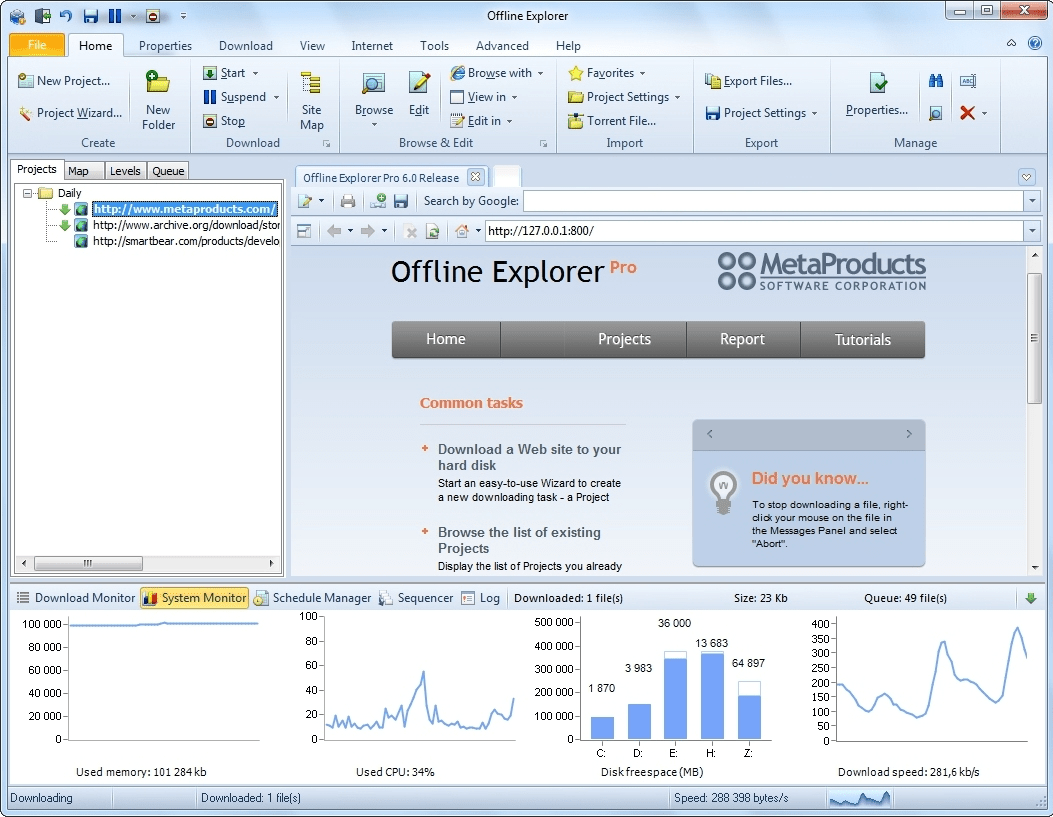Screen dimensions: 1053x817
Task: Click Browse the list of existing Projects link
Action: pyautogui.click(x=519, y=540)
